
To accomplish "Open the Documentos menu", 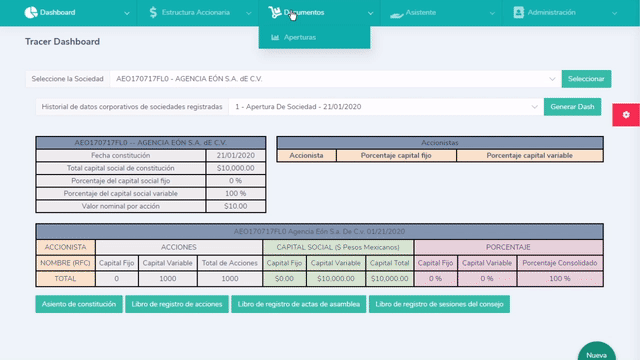I will point(320,13).
